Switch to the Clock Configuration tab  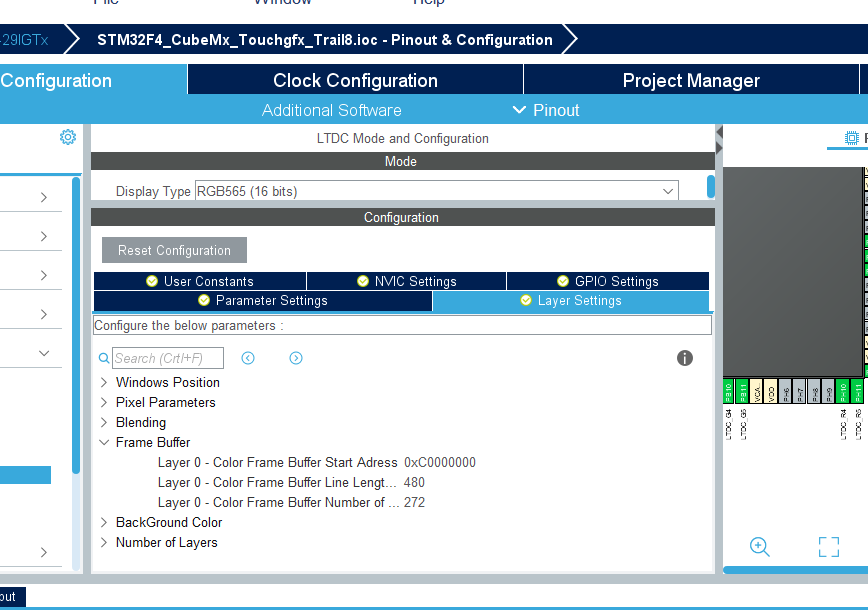tap(355, 80)
